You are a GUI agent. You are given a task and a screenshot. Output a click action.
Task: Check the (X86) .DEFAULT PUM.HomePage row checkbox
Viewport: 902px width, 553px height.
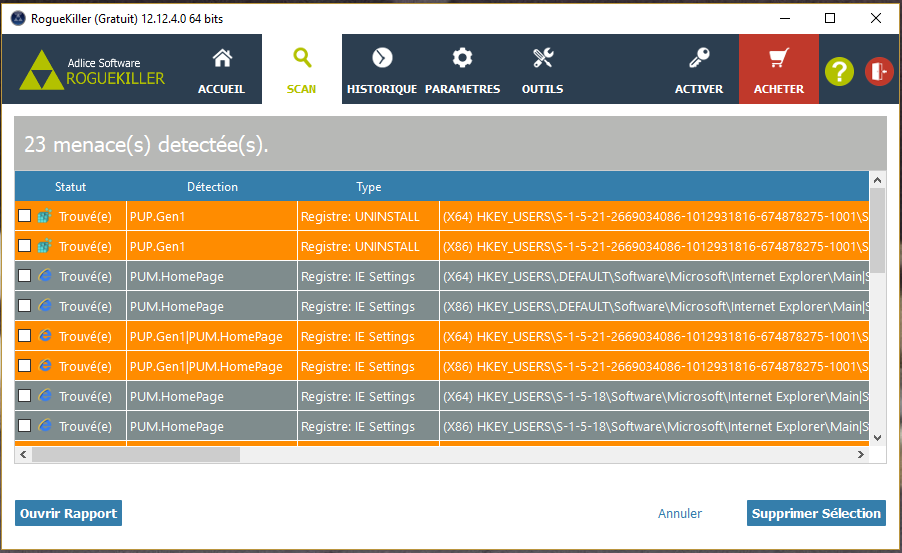24,306
